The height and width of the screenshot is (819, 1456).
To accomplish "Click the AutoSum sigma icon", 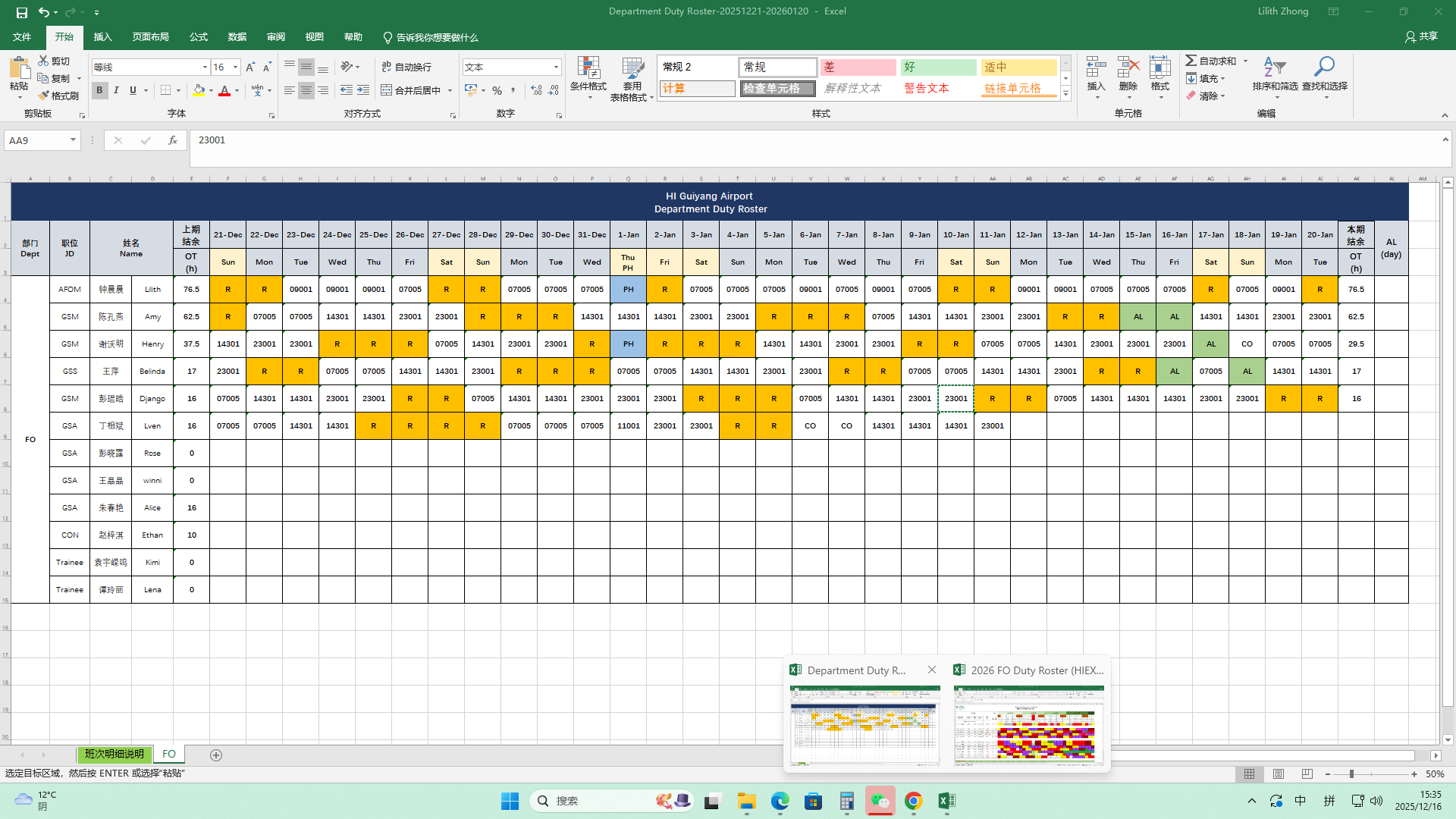I will 1191,61.
